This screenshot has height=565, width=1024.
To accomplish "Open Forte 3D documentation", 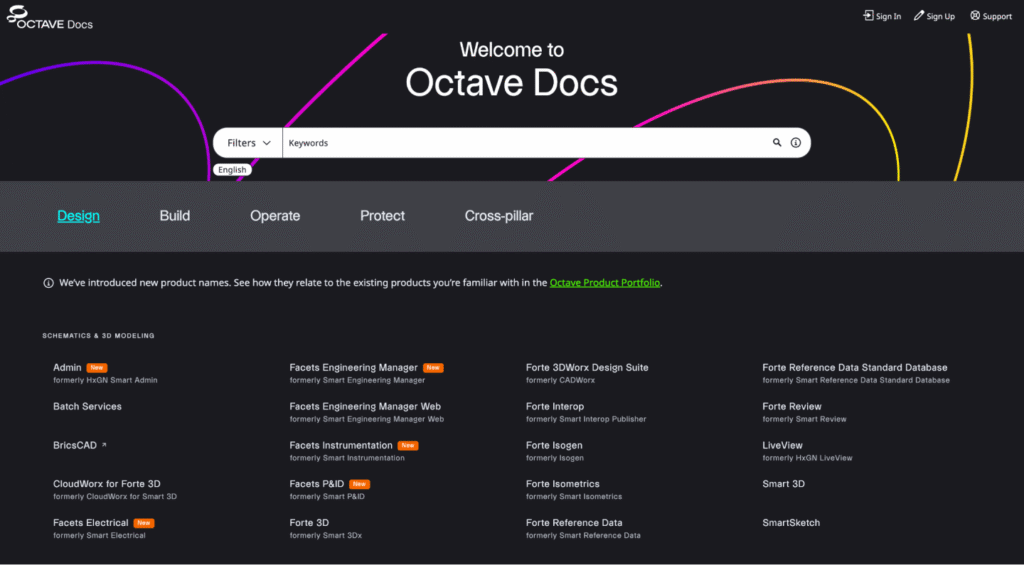I will pyautogui.click(x=309, y=523).
